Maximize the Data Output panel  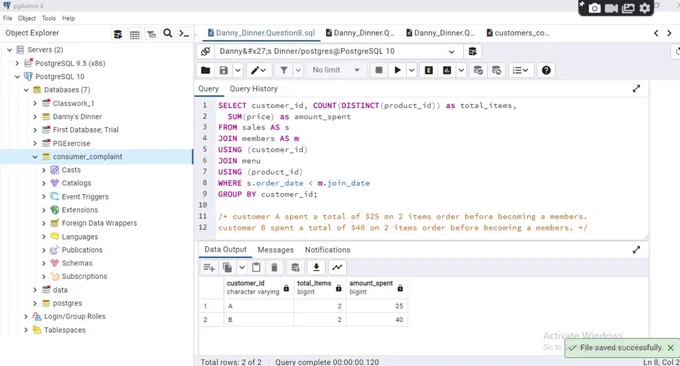[636, 250]
